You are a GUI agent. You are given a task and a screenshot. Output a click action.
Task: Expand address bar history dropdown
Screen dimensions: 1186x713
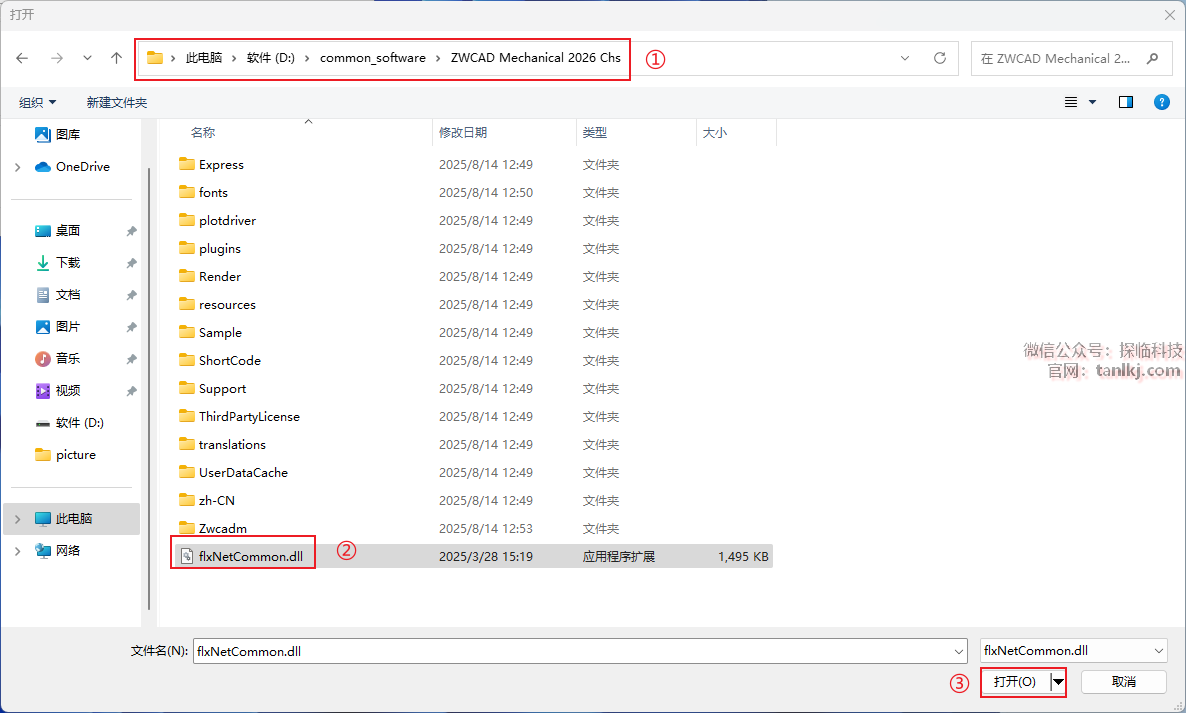pos(905,58)
